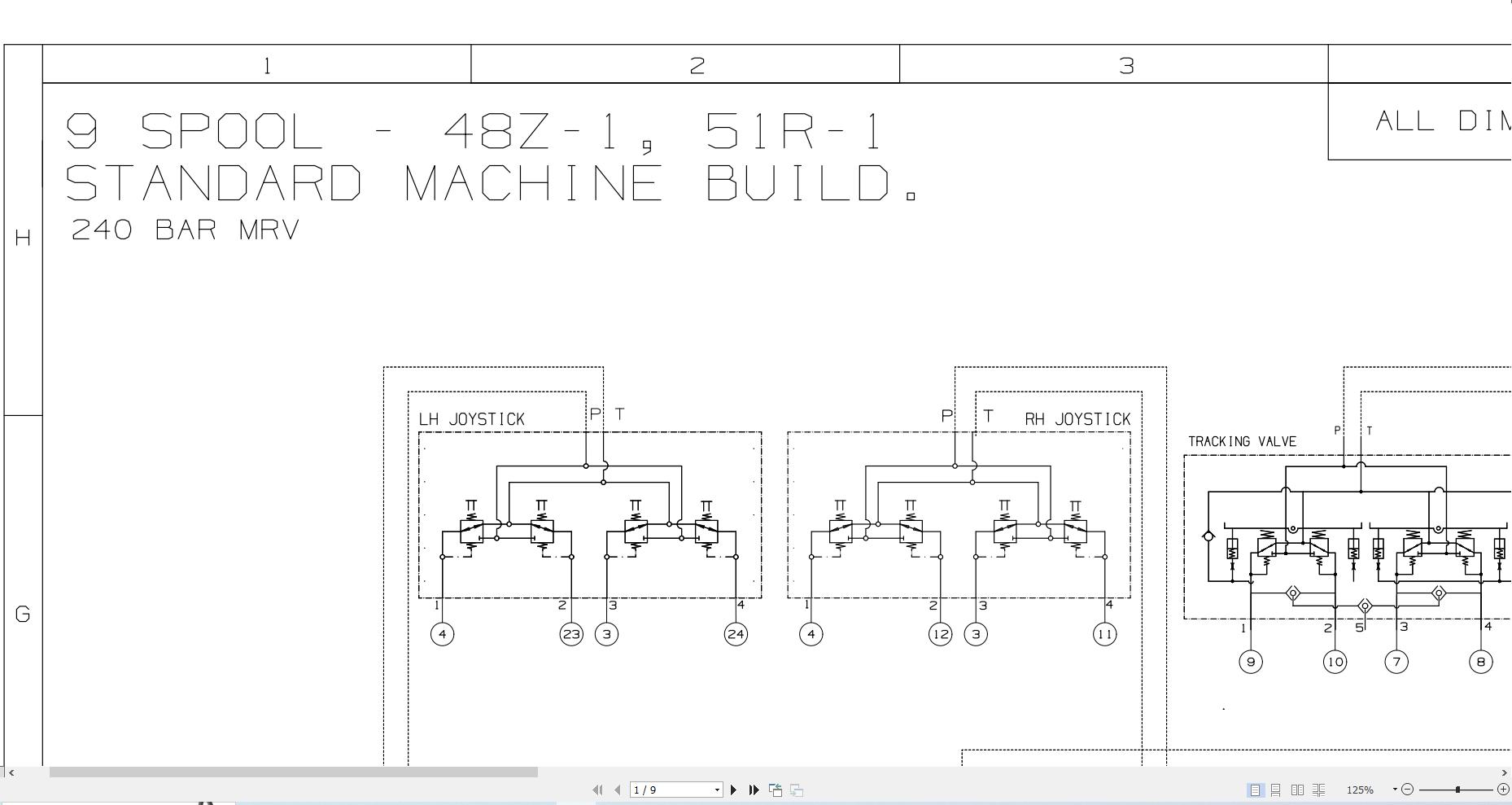The image size is (1512, 805).
Task: Click column header 3 of drawing grid
Action: (x=1126, y=65)
